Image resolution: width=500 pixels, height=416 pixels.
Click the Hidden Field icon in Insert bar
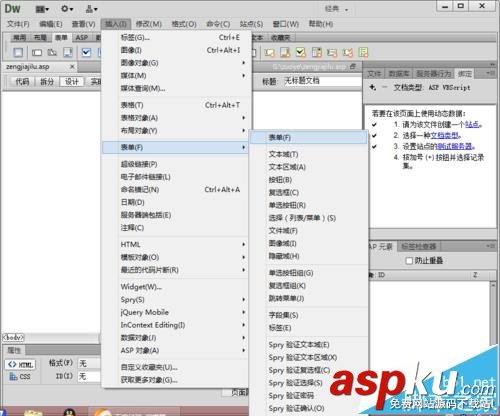click(x=52, y=52)
